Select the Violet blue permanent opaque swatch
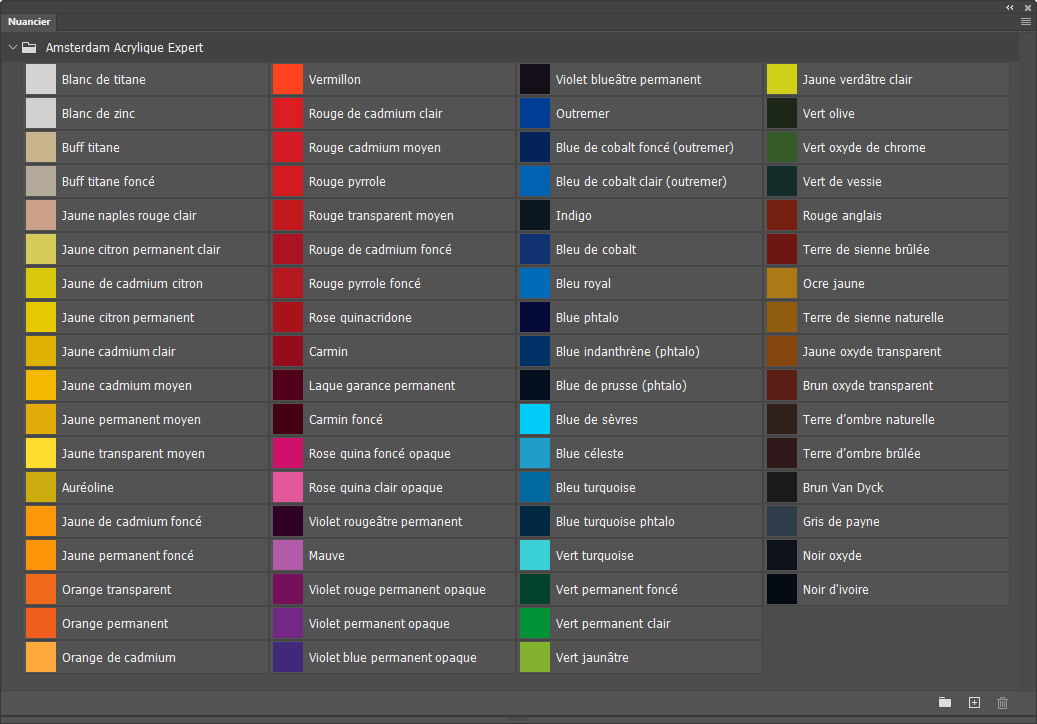This screenshot has height=724, width=1037. pyautogui.click(x=288, y=658)
